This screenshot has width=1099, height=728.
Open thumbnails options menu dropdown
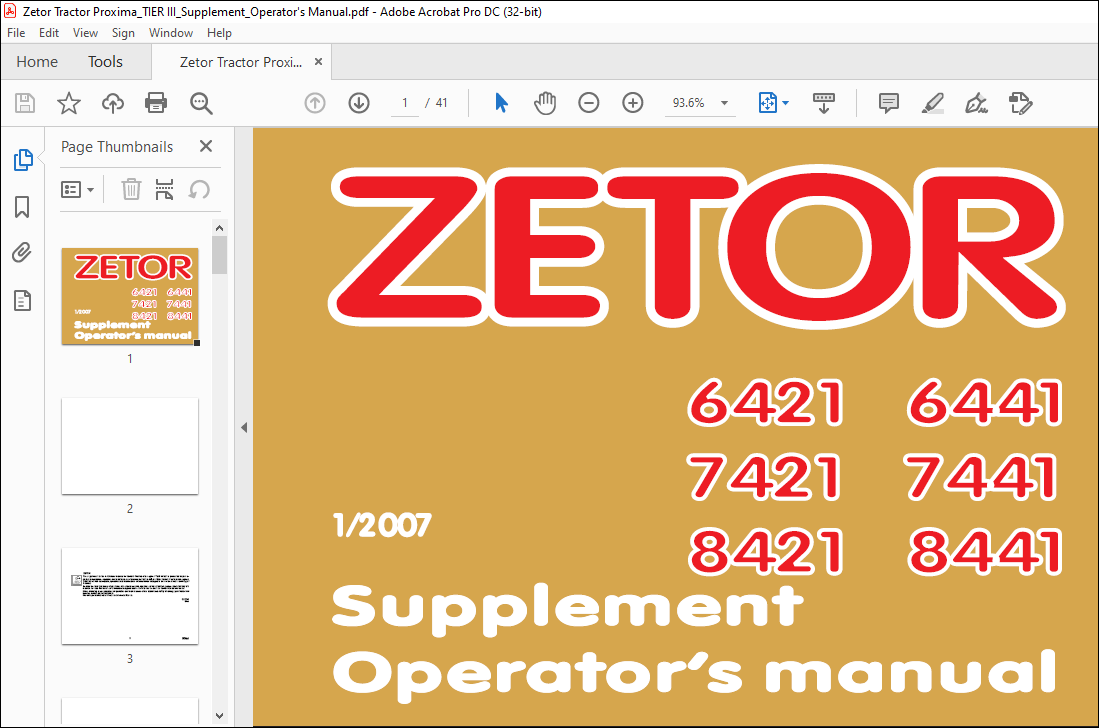[78, 189]
